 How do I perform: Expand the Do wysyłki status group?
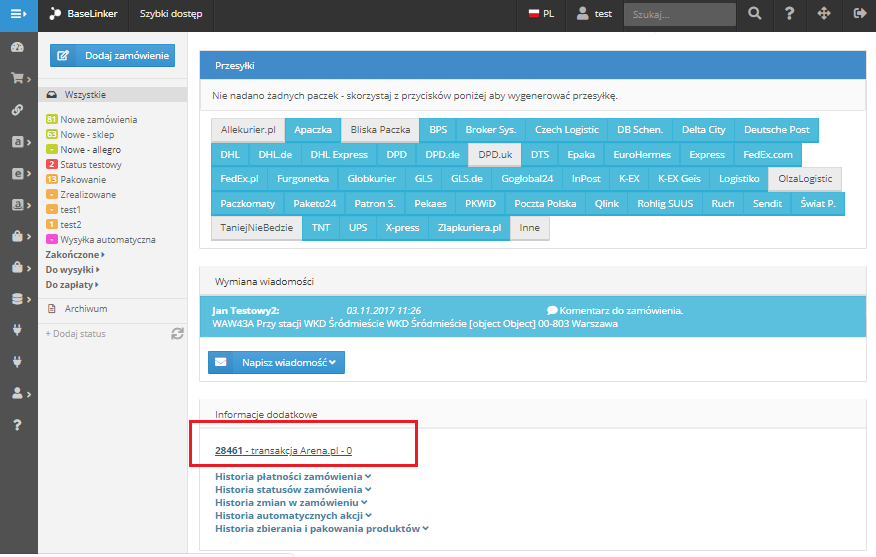(73, 270)
